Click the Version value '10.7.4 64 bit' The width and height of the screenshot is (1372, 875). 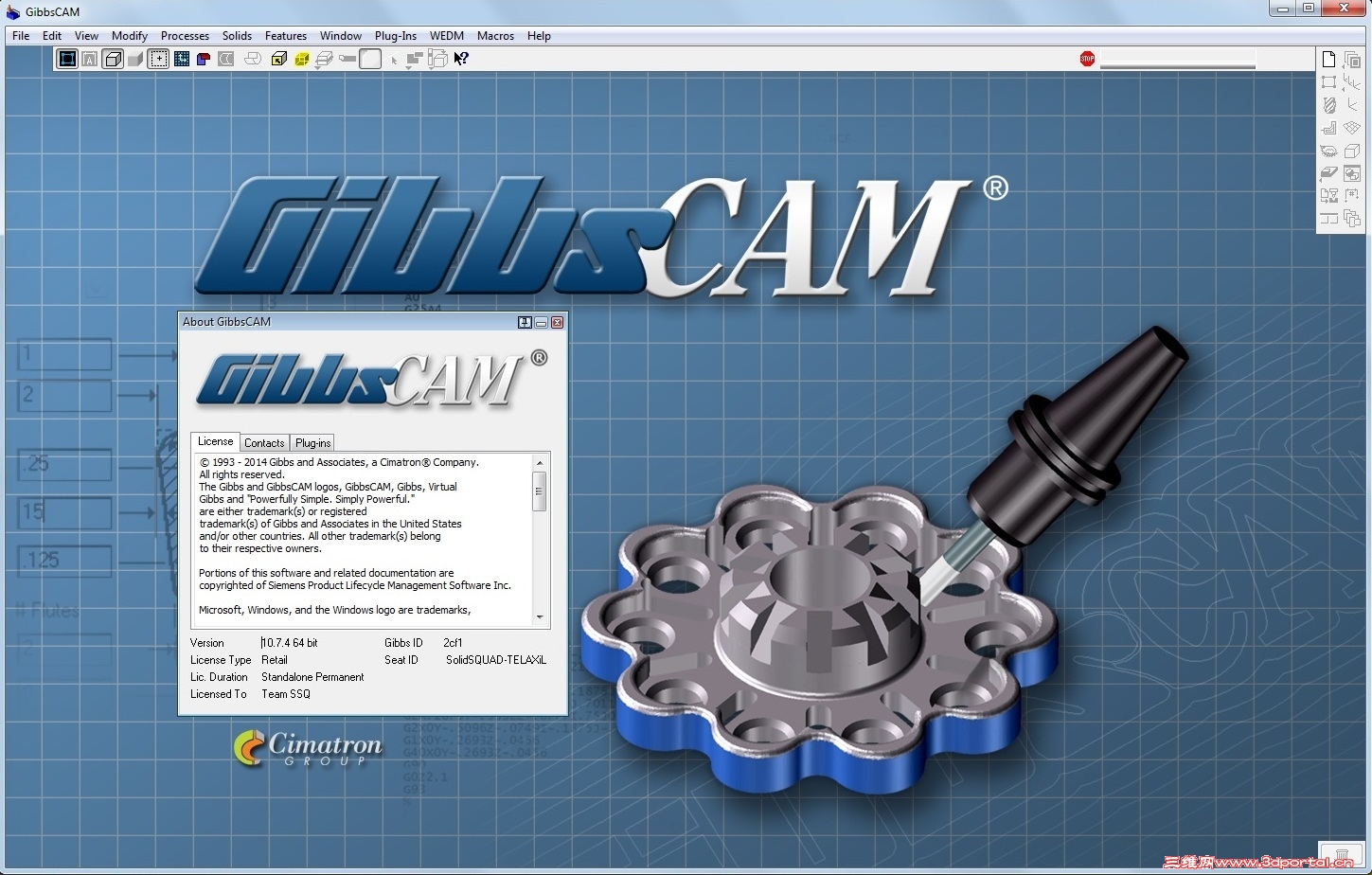coord(290,643)
